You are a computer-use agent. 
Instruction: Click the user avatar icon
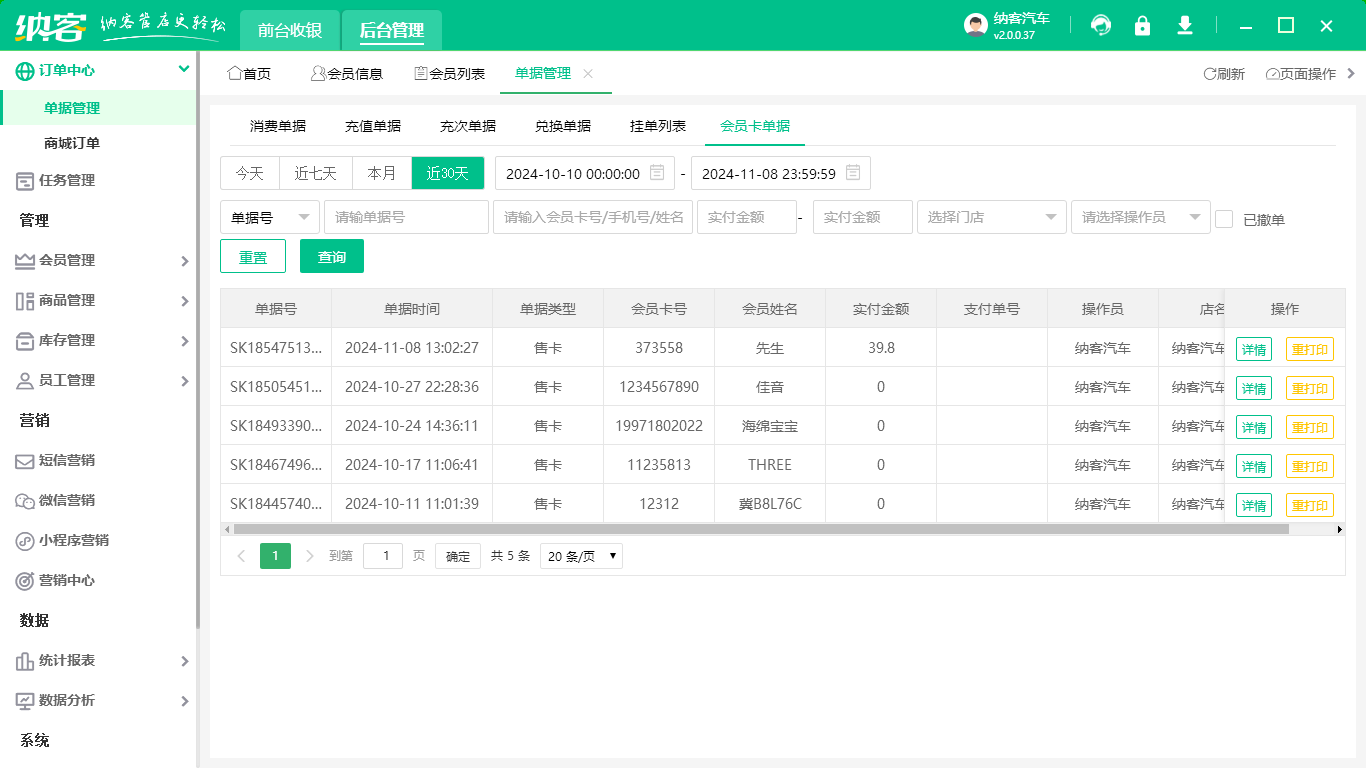tap(975, 26)
